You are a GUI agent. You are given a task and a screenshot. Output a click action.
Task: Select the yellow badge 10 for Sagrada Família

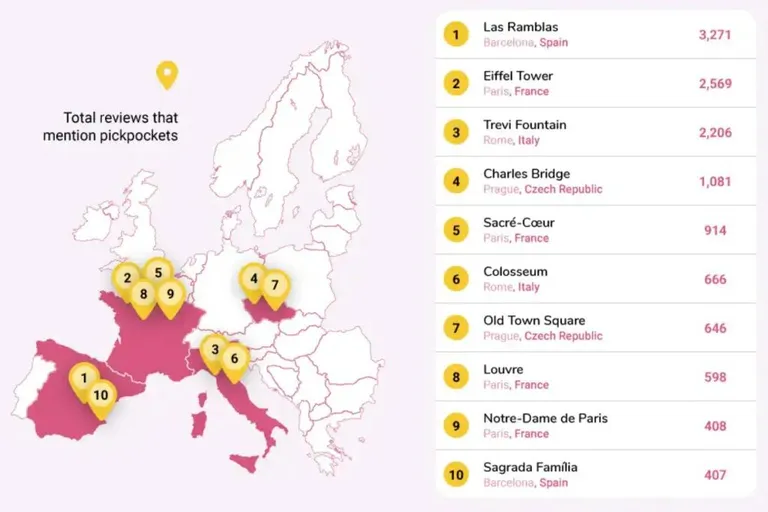[456, 474]
